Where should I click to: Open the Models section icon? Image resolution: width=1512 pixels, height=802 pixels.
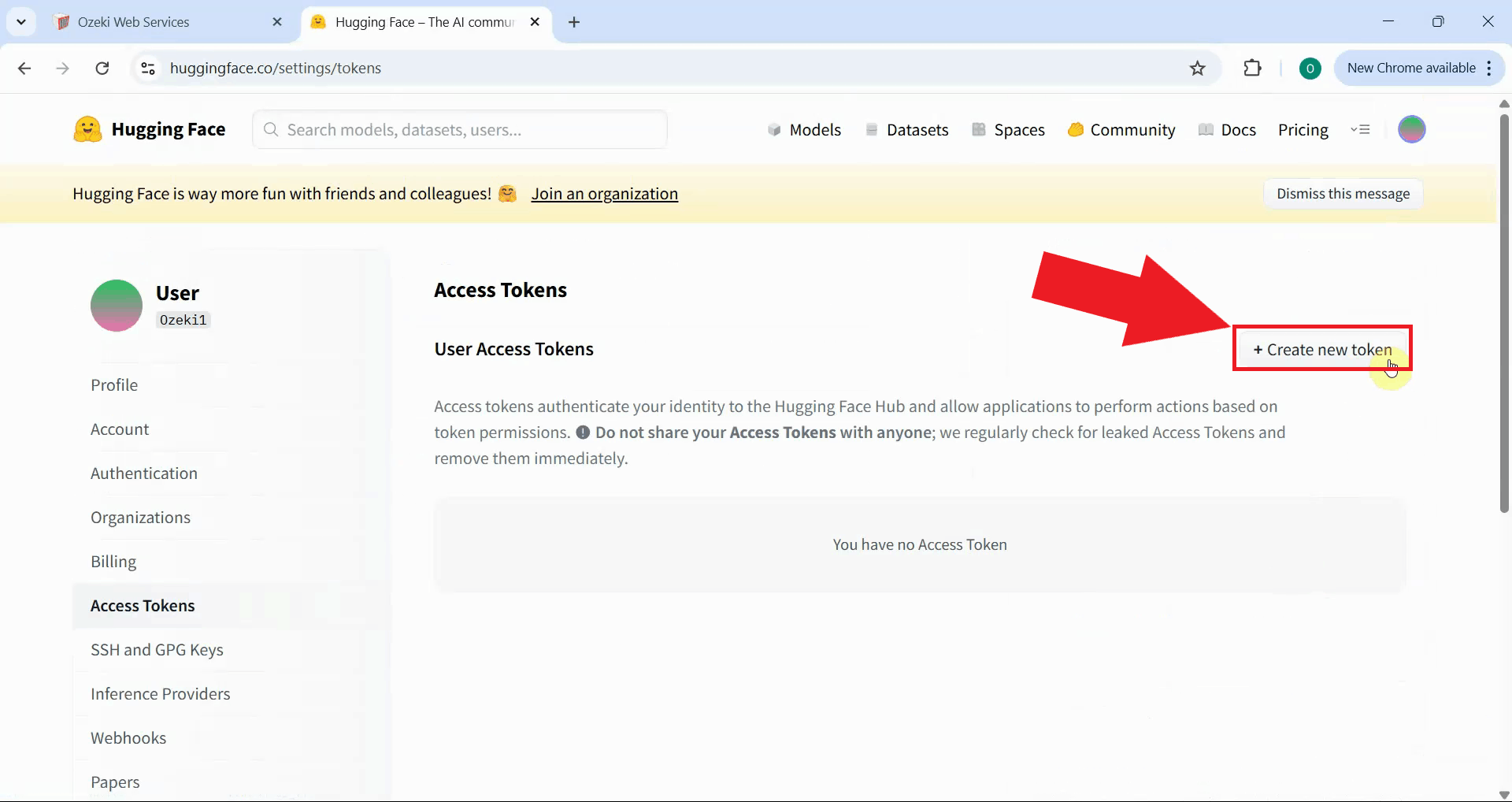(x=775, y=129)
